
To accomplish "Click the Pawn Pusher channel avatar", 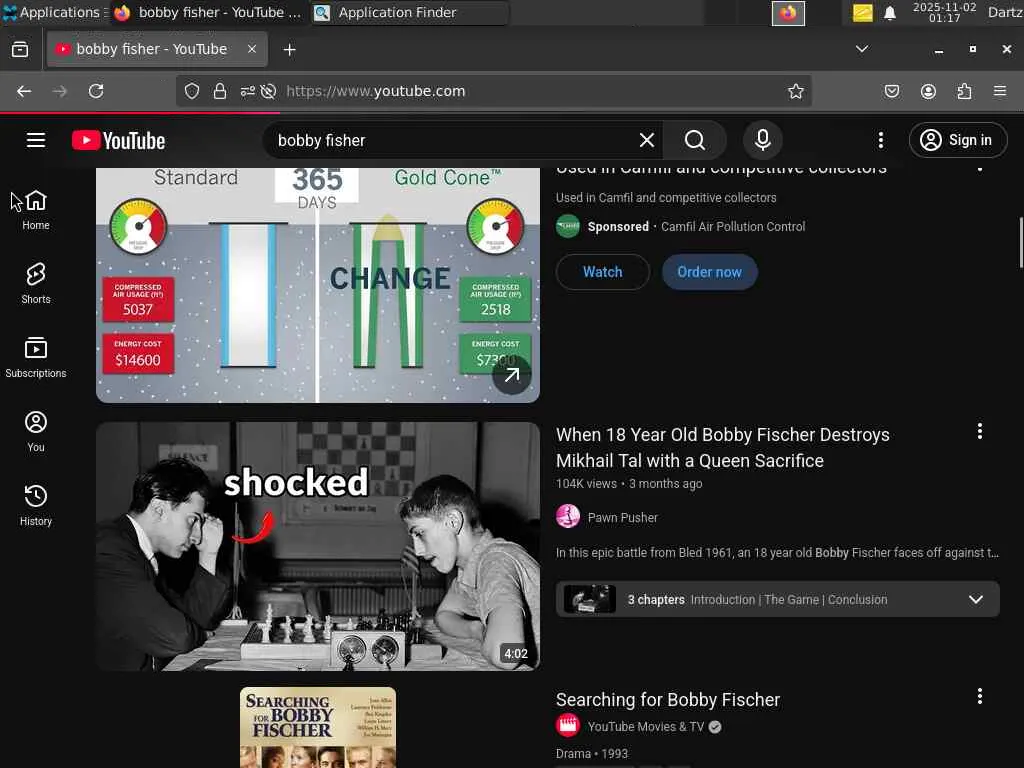I will point(568,517).
